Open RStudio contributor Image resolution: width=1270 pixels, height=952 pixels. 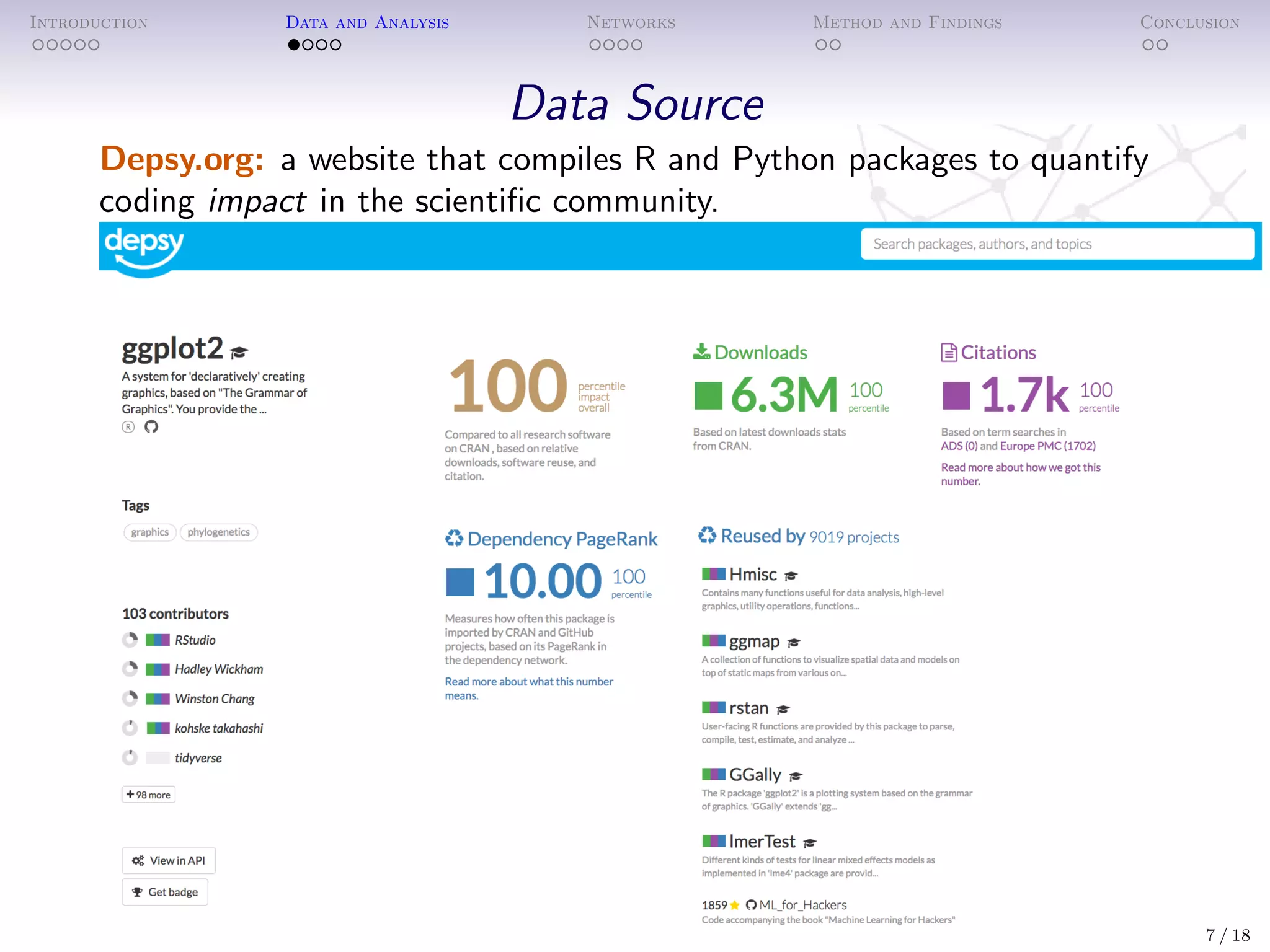click(195, 640)
